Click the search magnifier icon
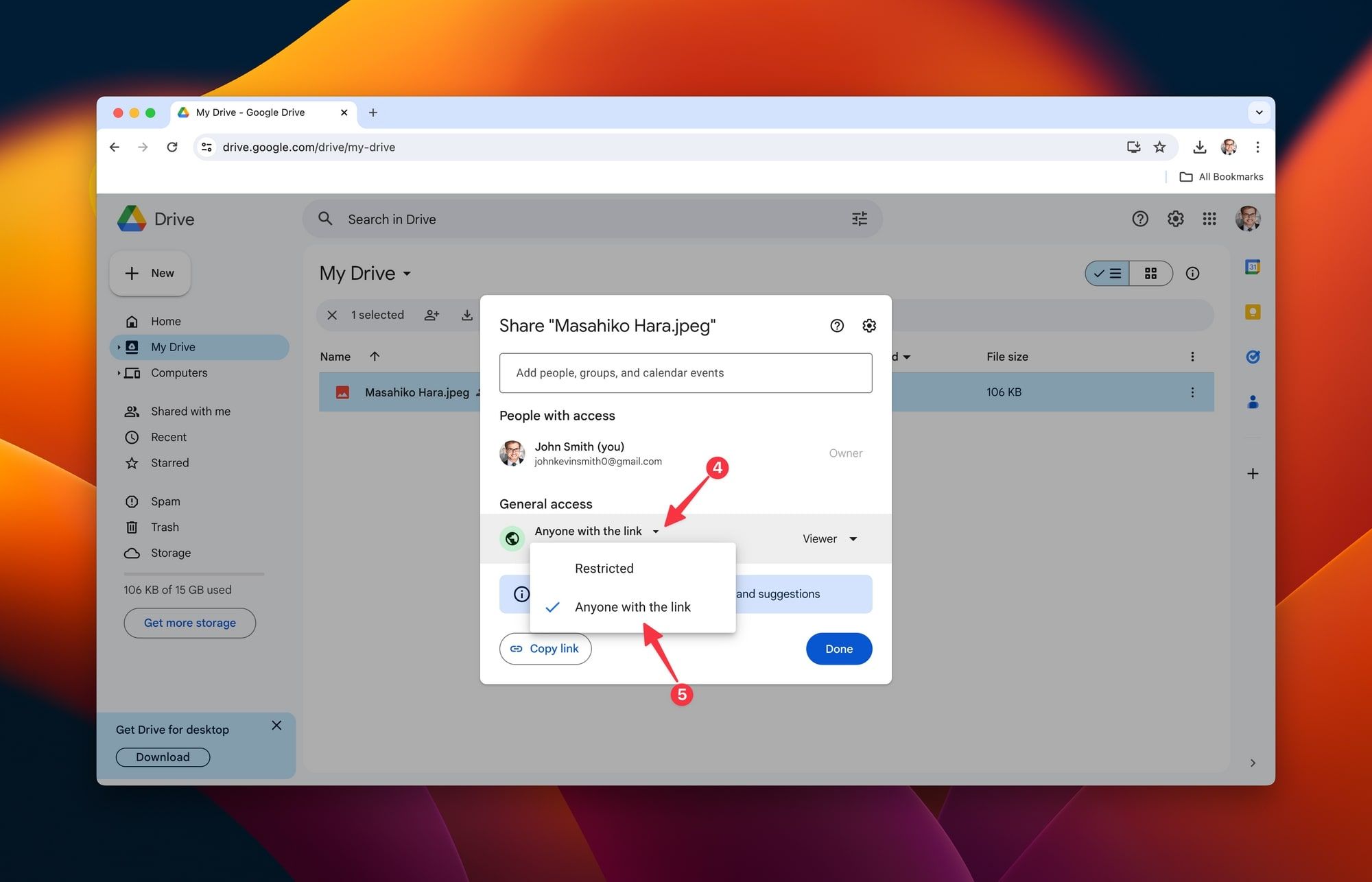 pos(325,219)
